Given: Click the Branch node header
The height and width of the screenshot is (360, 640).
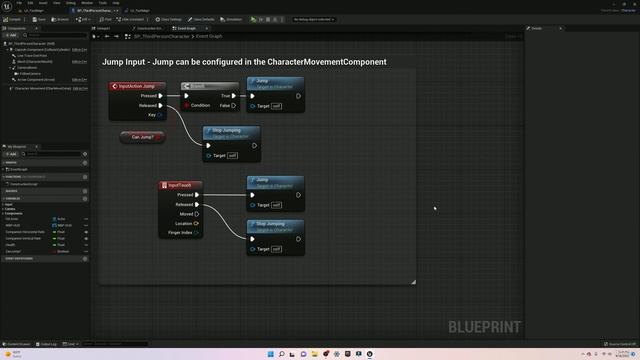Looking at the screenshot, I should click(x=210, y=86).
